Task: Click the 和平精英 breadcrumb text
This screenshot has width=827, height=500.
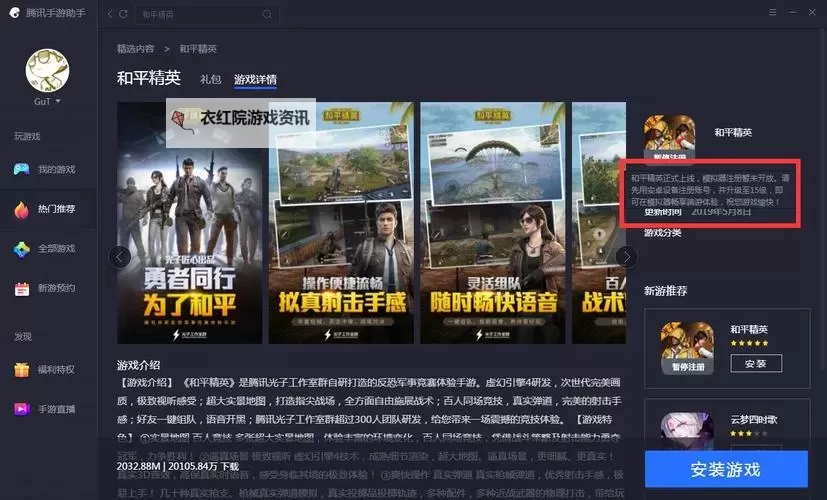Action: tap(198, 49)
